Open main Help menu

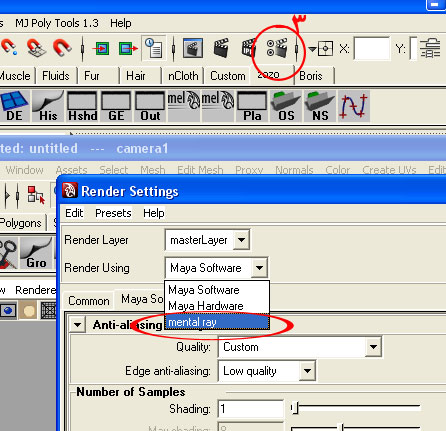121,23
